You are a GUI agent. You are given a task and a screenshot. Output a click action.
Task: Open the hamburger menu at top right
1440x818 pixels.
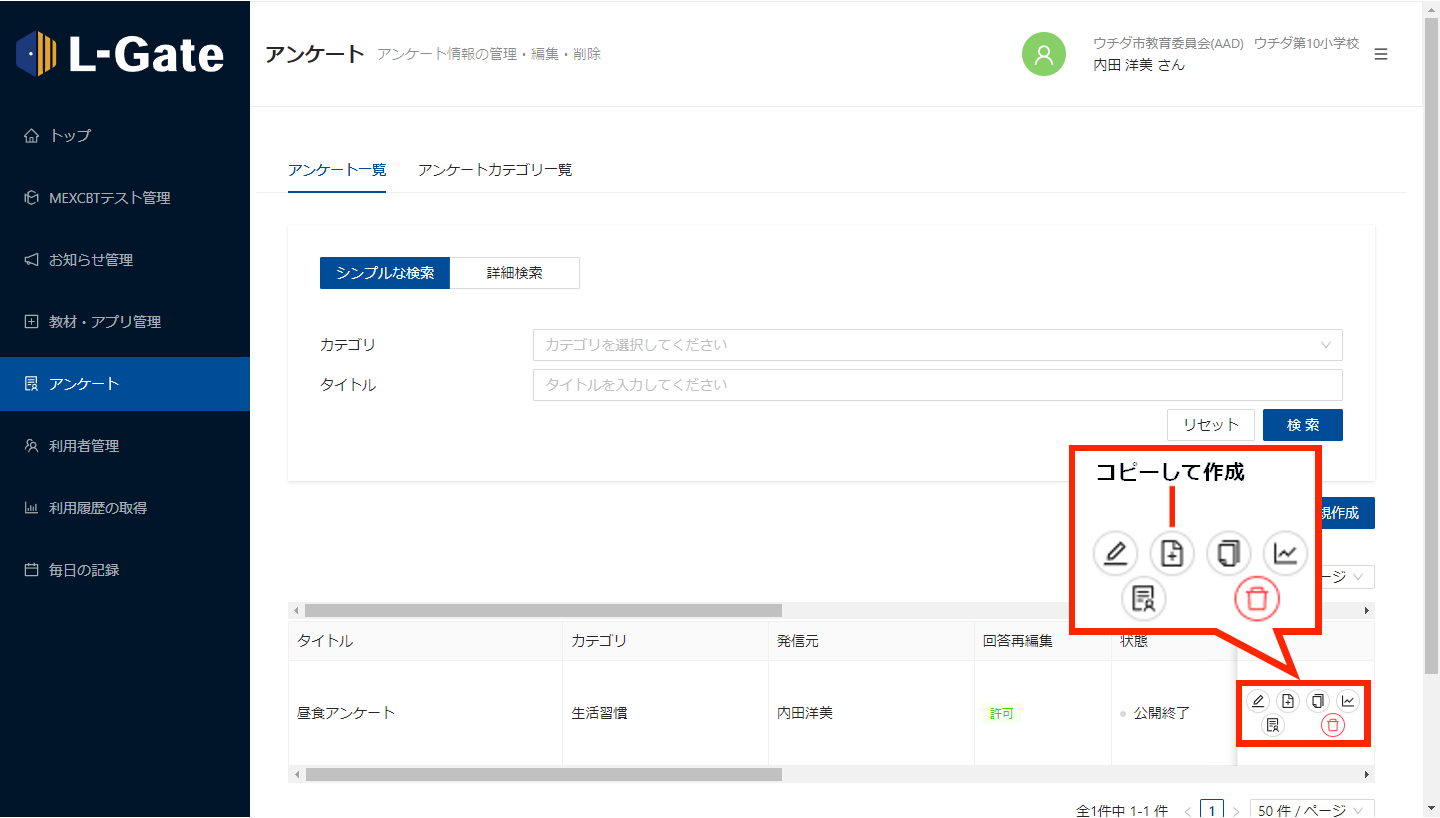click(x=1381, y=54)
